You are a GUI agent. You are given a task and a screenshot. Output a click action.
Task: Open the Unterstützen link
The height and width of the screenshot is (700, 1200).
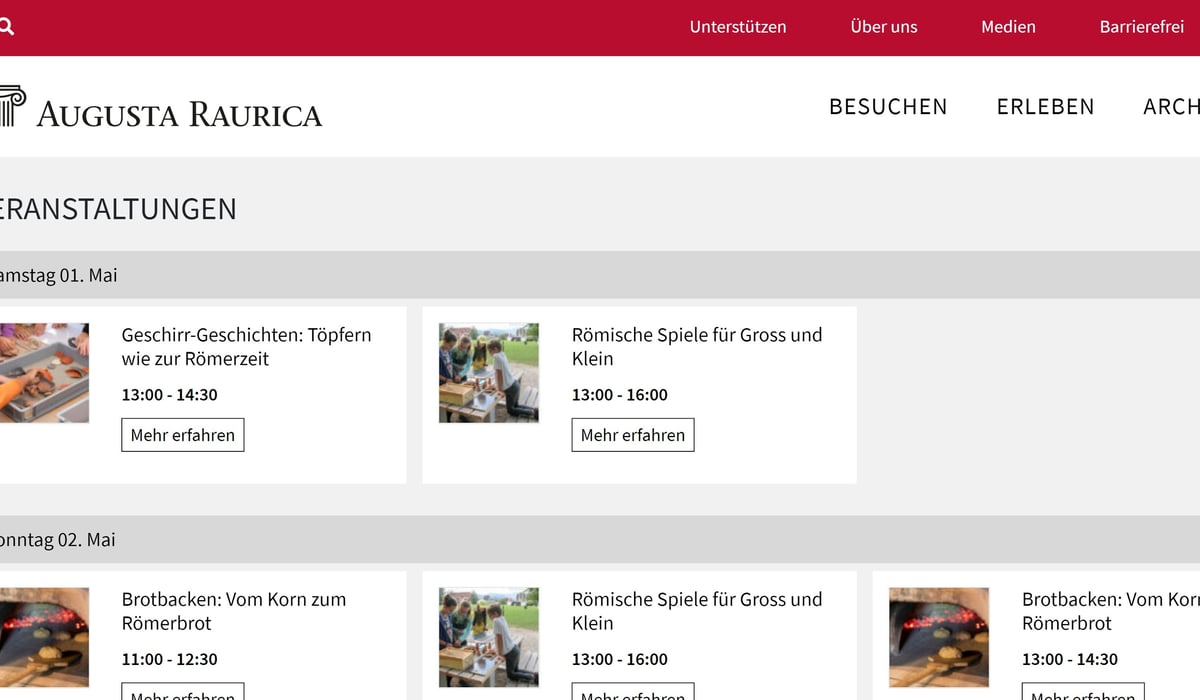pos(738,27)
